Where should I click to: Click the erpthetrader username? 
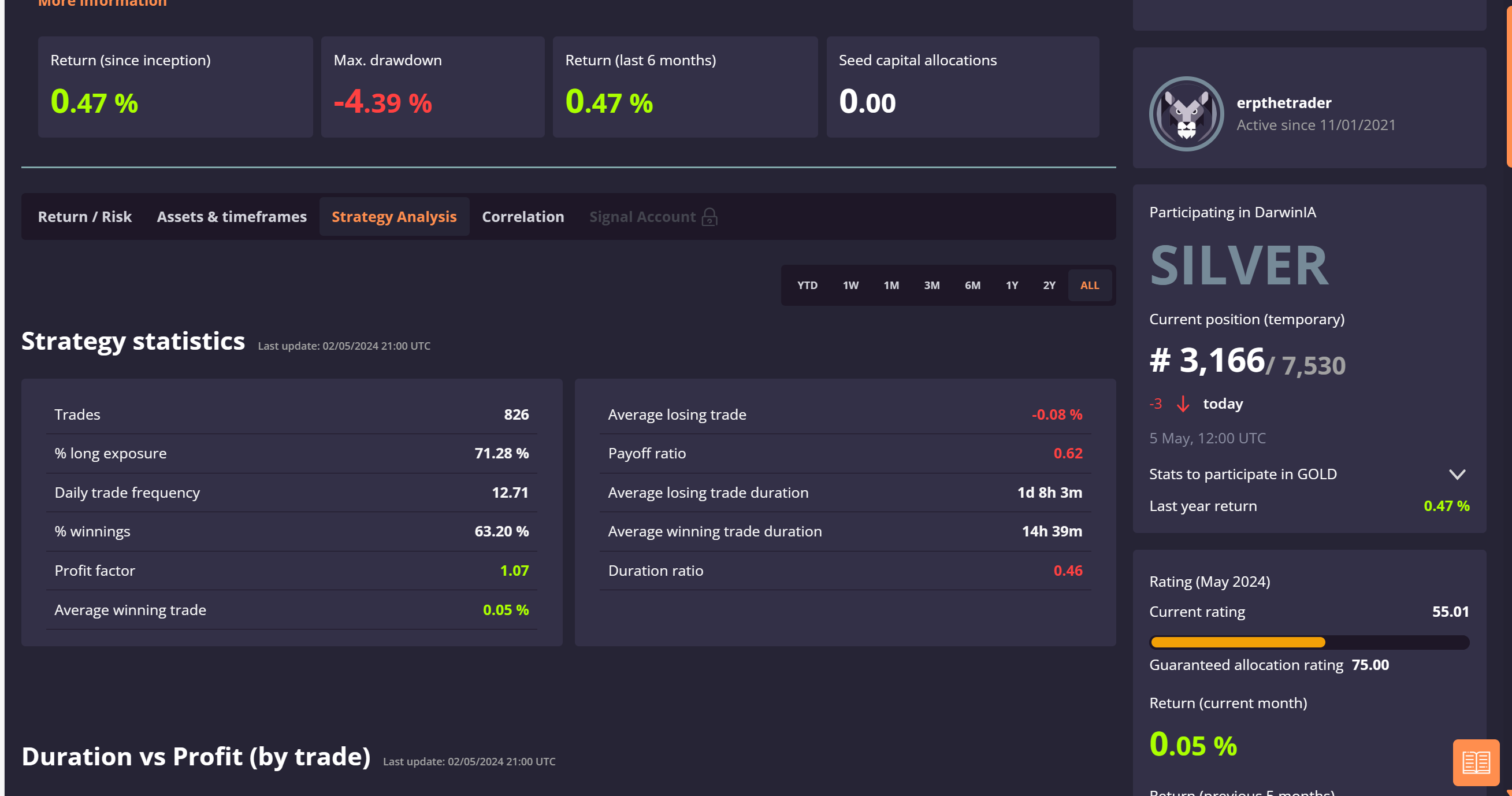click(1283, 103)
